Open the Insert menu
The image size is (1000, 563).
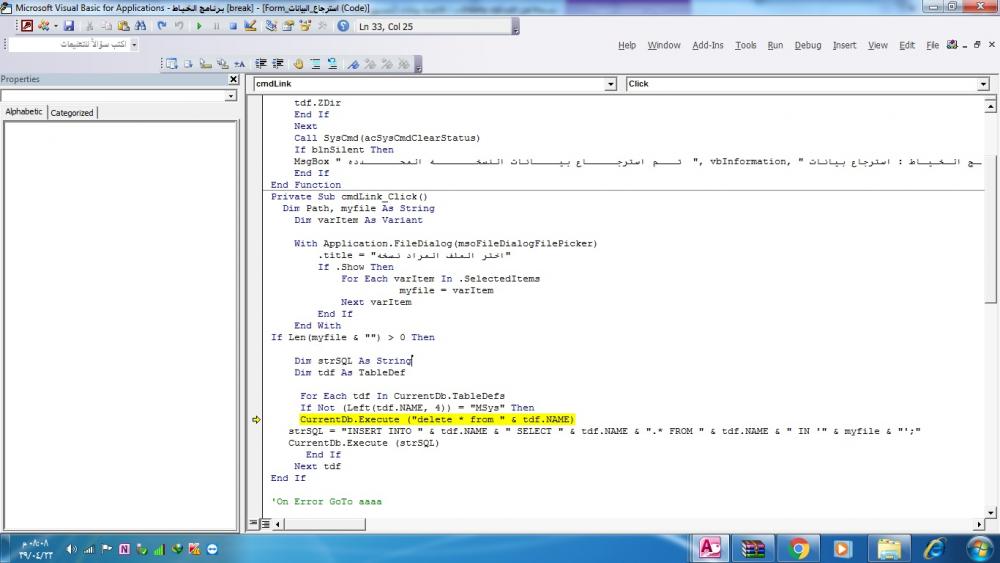point(844,45)
